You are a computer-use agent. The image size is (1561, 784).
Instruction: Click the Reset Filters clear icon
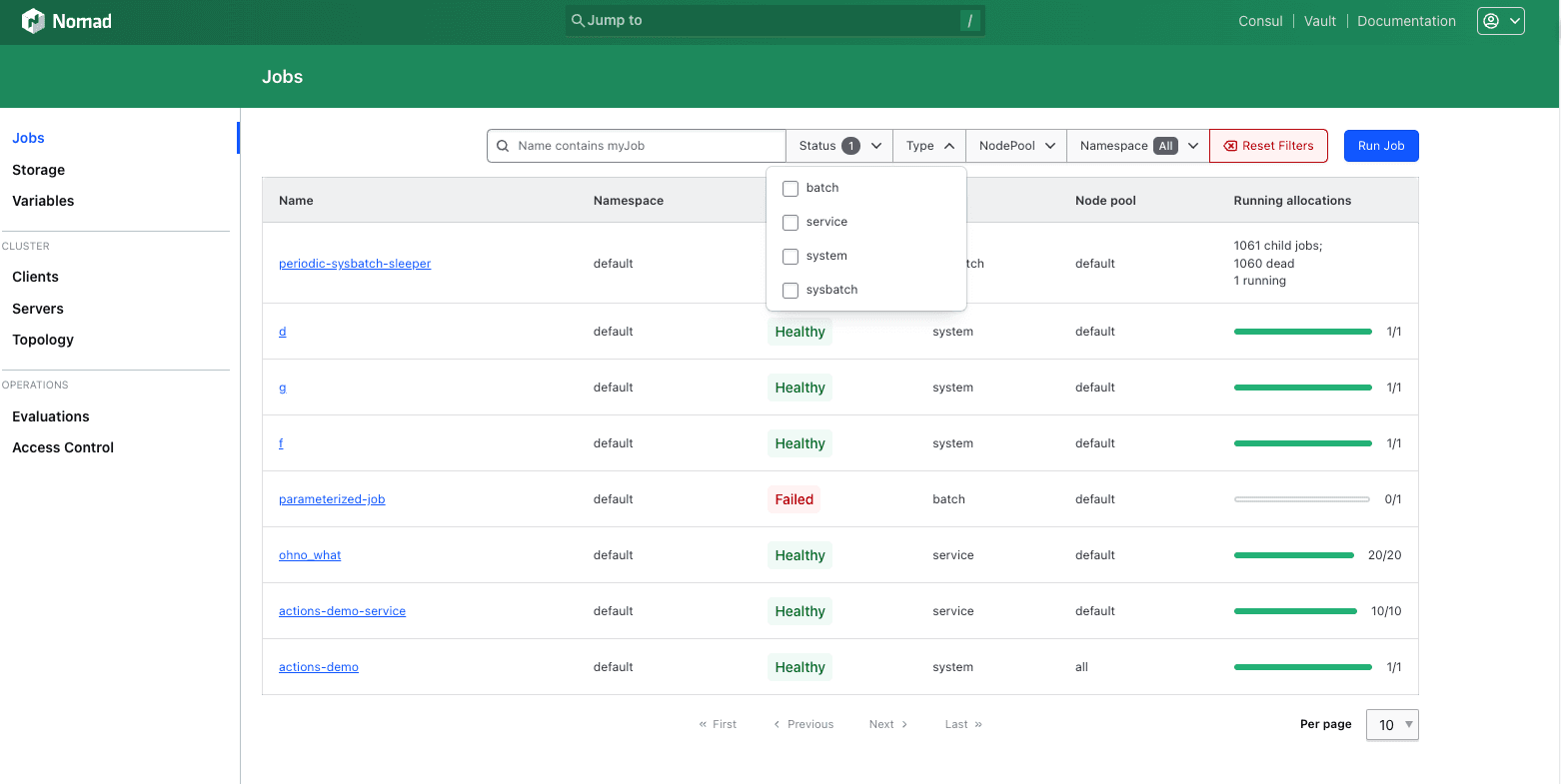[1230, 146]
